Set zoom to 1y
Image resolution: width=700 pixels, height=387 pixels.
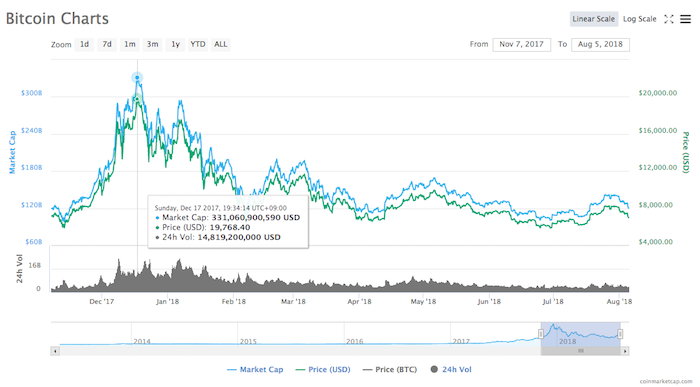coord(175,44)
